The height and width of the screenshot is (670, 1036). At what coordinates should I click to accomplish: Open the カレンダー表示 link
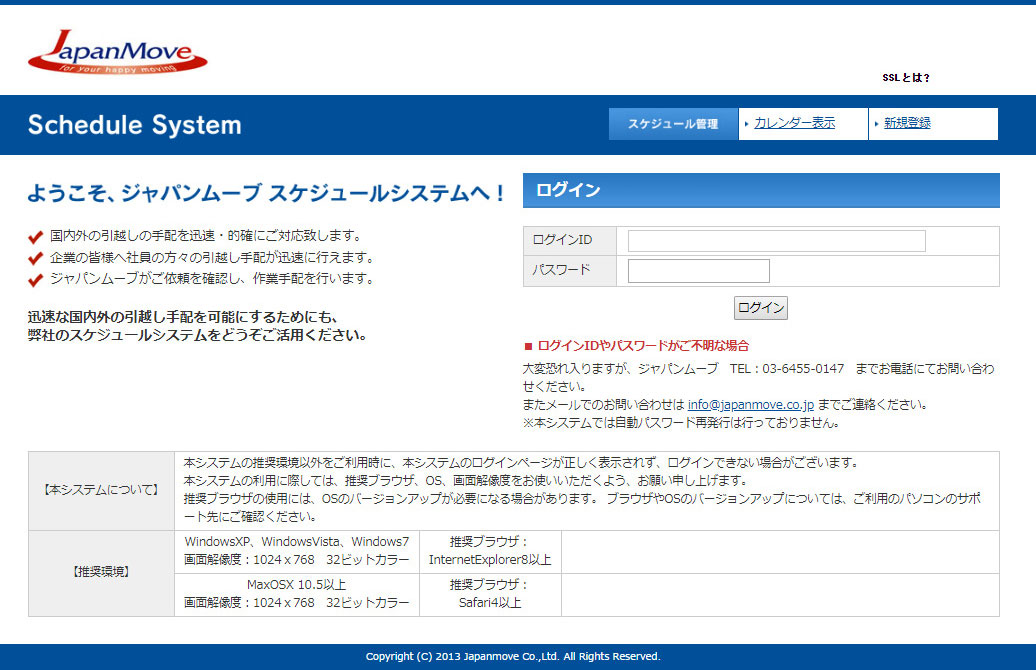tap(794, 123)
